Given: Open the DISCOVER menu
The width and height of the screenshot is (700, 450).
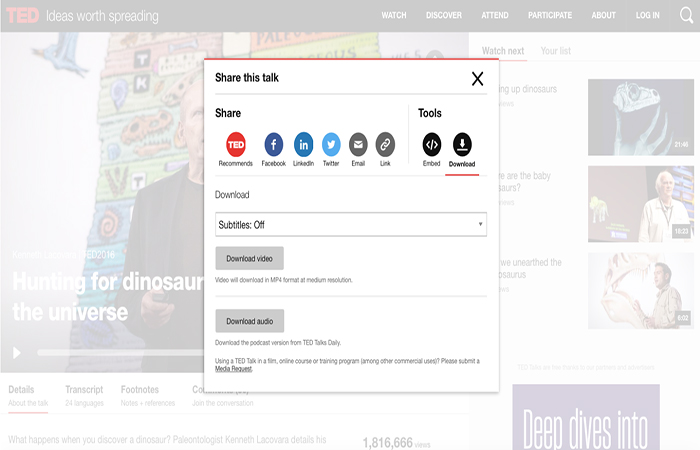Looking at the screenshot, I should 444,15.
